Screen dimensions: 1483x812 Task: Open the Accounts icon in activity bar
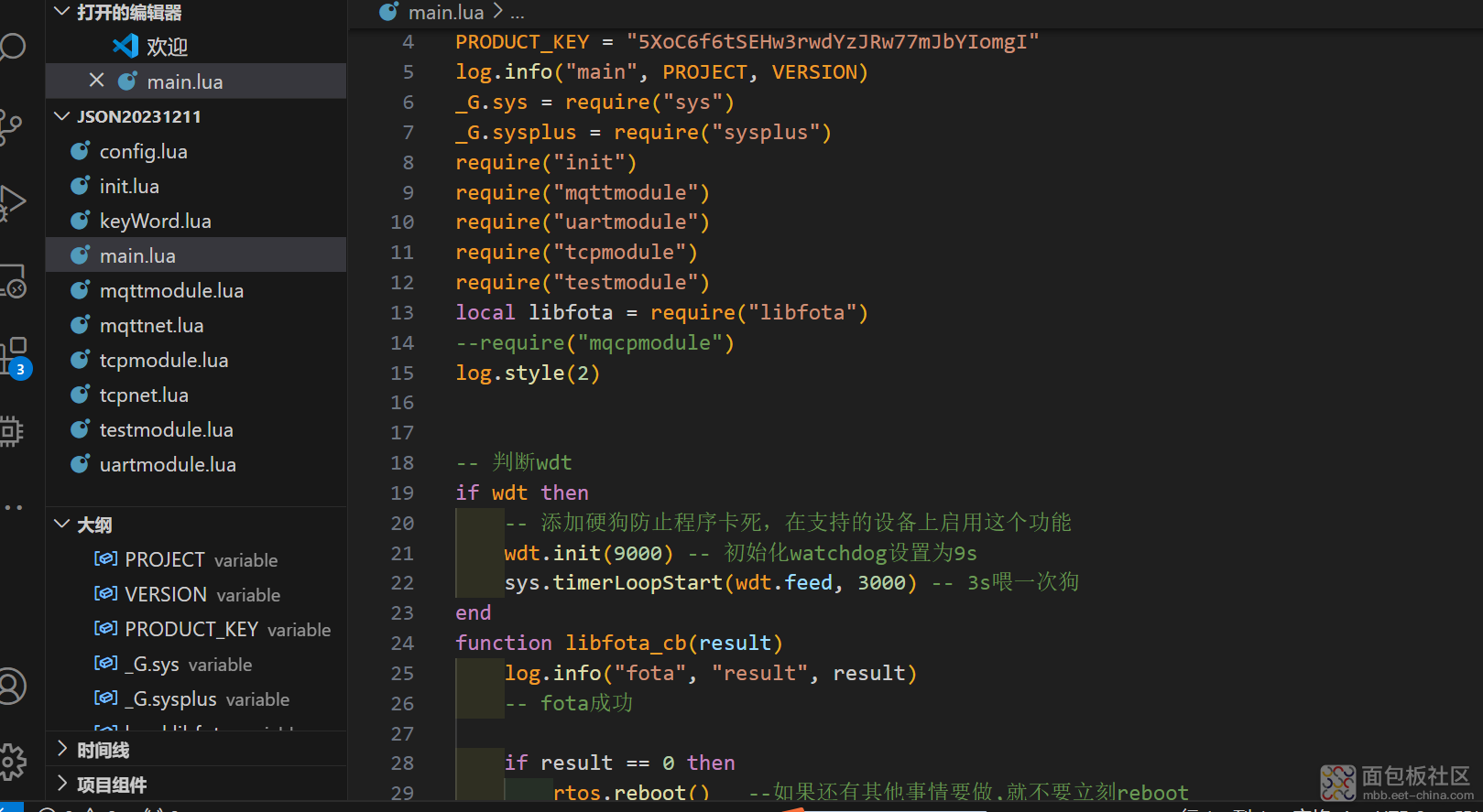(12, 686)
